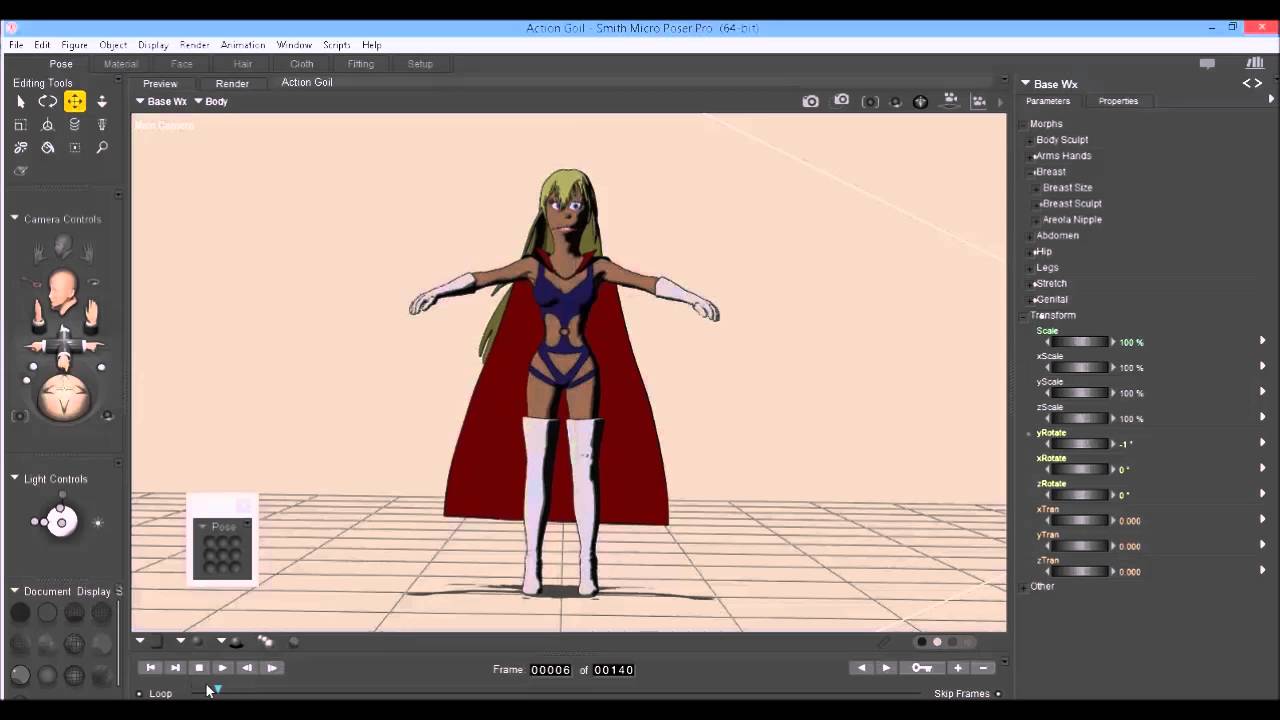Select the Scale tool in Editing Tools
This screenshot has height=720, width=1280.
pyautogui.click(x=20, y=125)
